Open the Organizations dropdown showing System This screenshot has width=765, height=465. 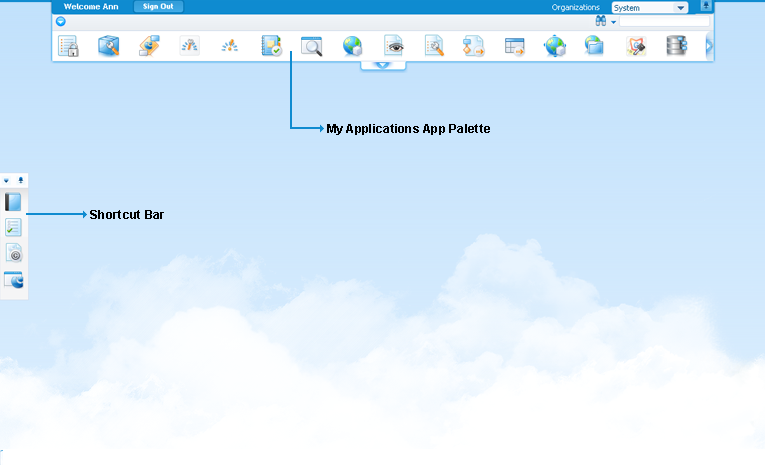point(650,7)
